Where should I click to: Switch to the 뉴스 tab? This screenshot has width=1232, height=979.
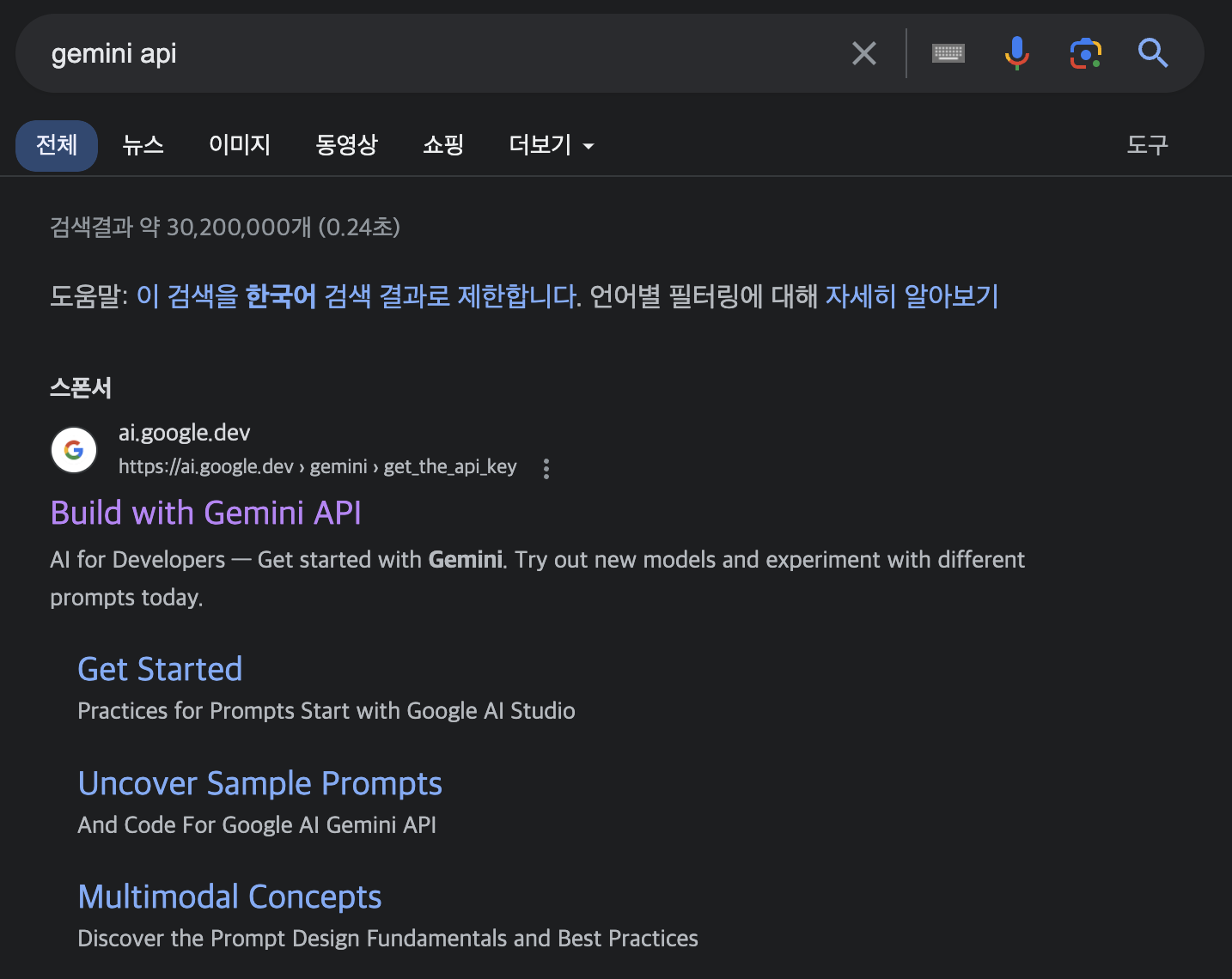point(143,145)
